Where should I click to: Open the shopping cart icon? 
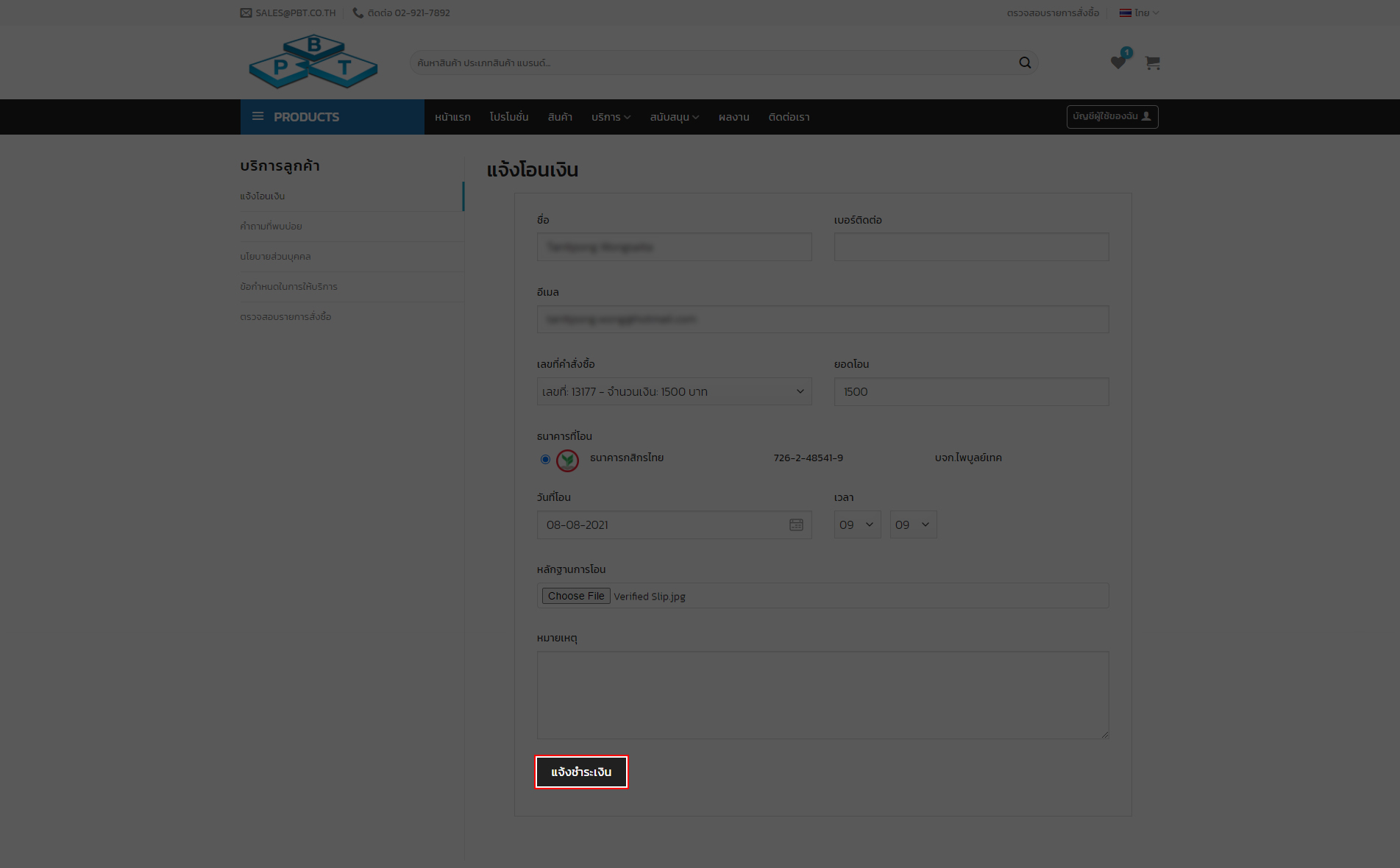[1153, 63]
